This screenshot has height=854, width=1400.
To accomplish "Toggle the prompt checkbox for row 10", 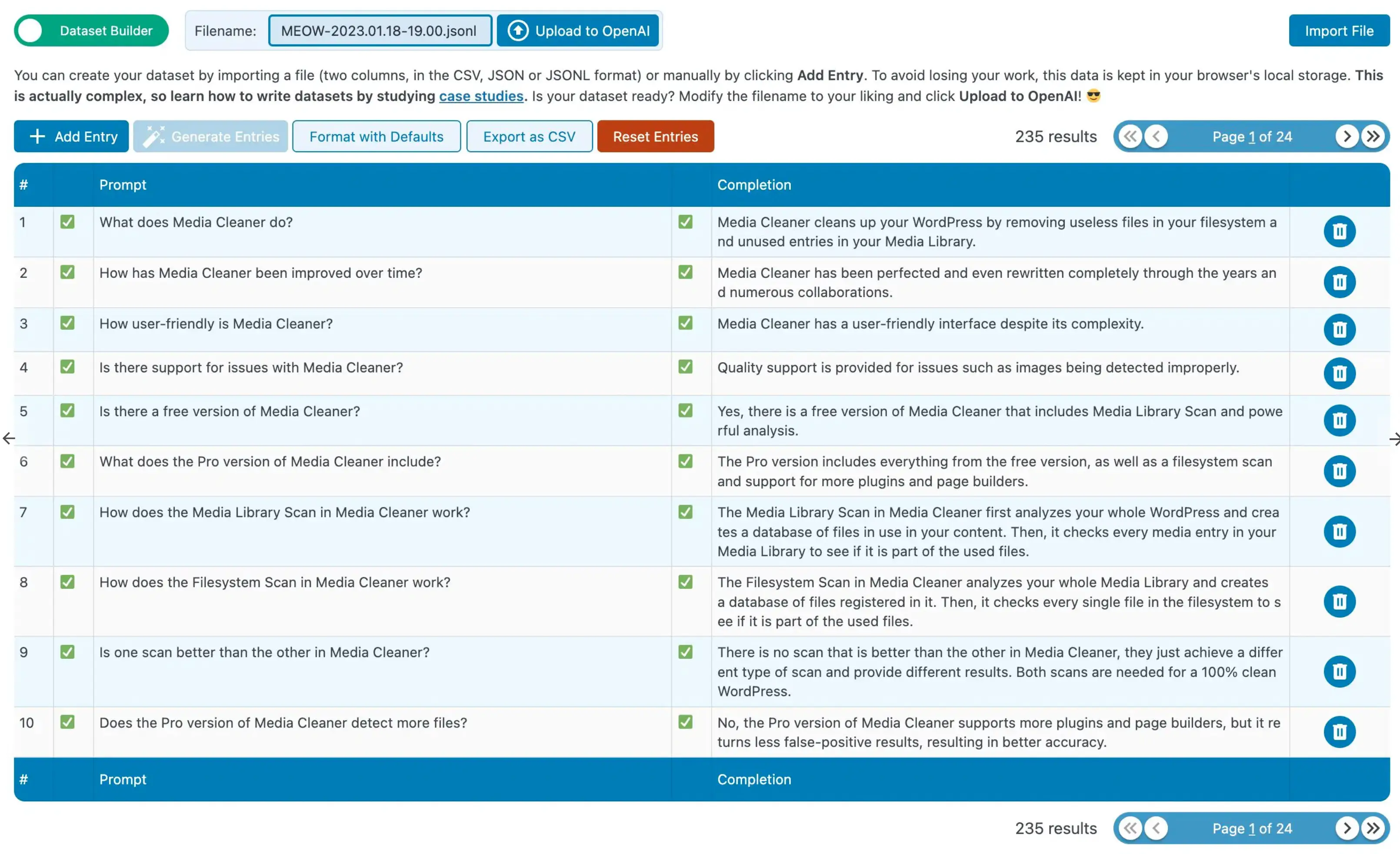I will (x=68, y=722).
